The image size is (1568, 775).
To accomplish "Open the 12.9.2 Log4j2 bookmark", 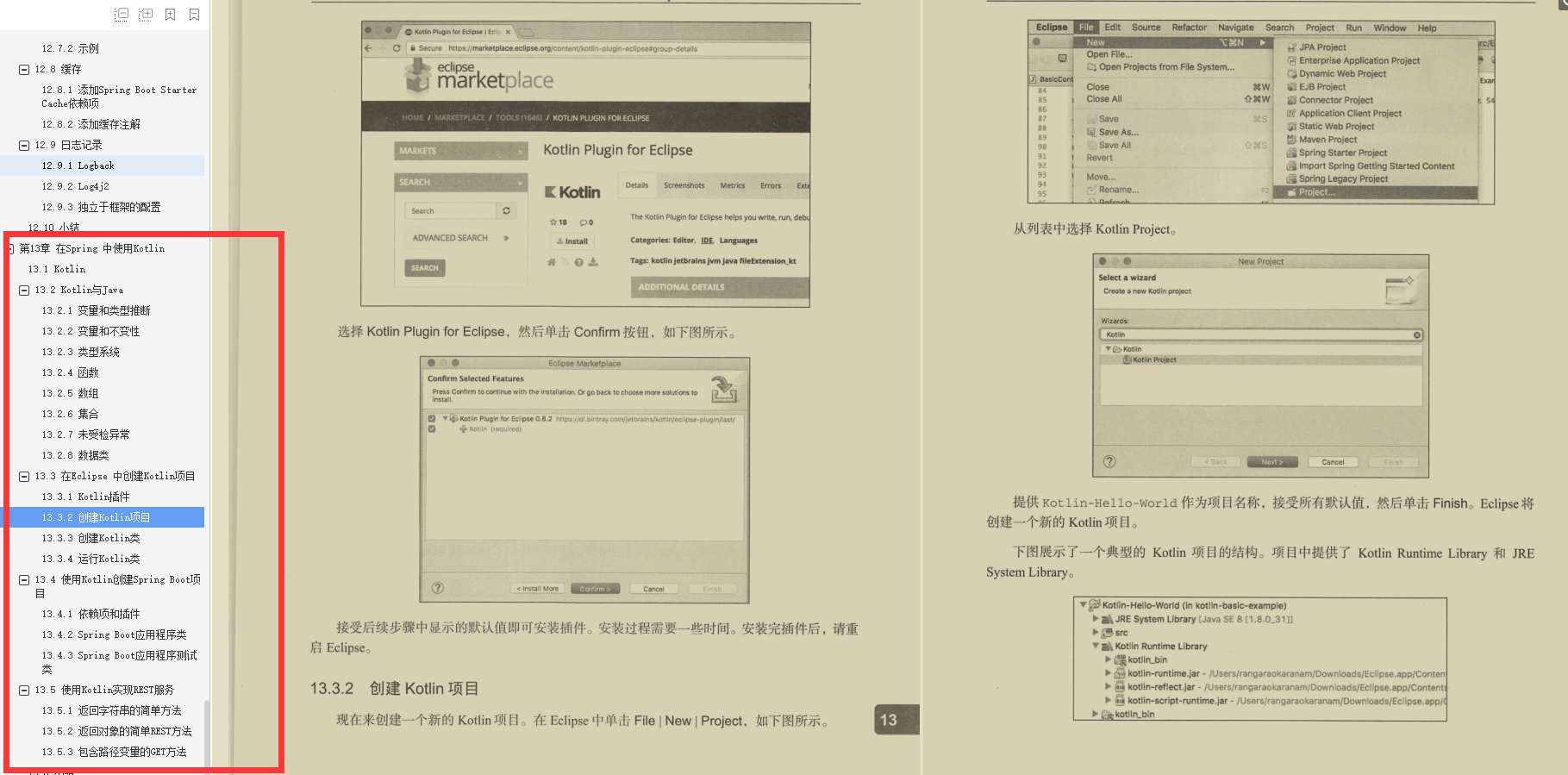I will (x=75, y=186).
